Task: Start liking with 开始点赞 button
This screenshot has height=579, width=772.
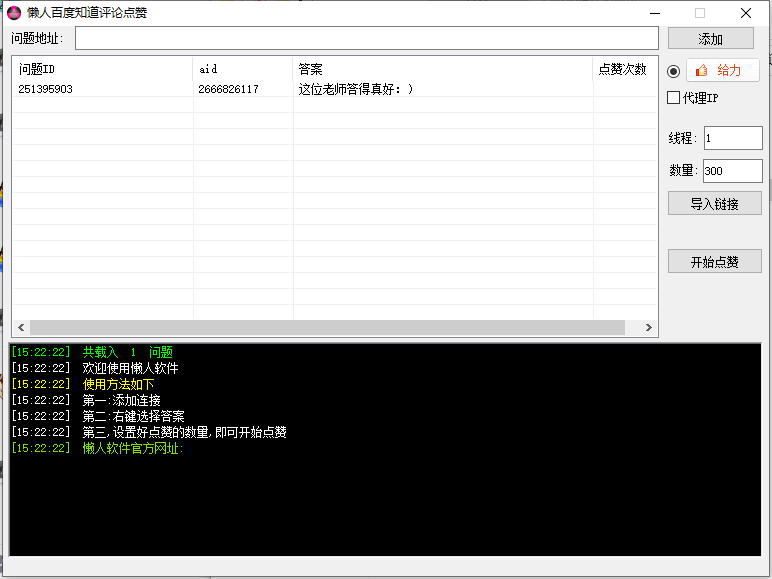Action: (714, 261)
